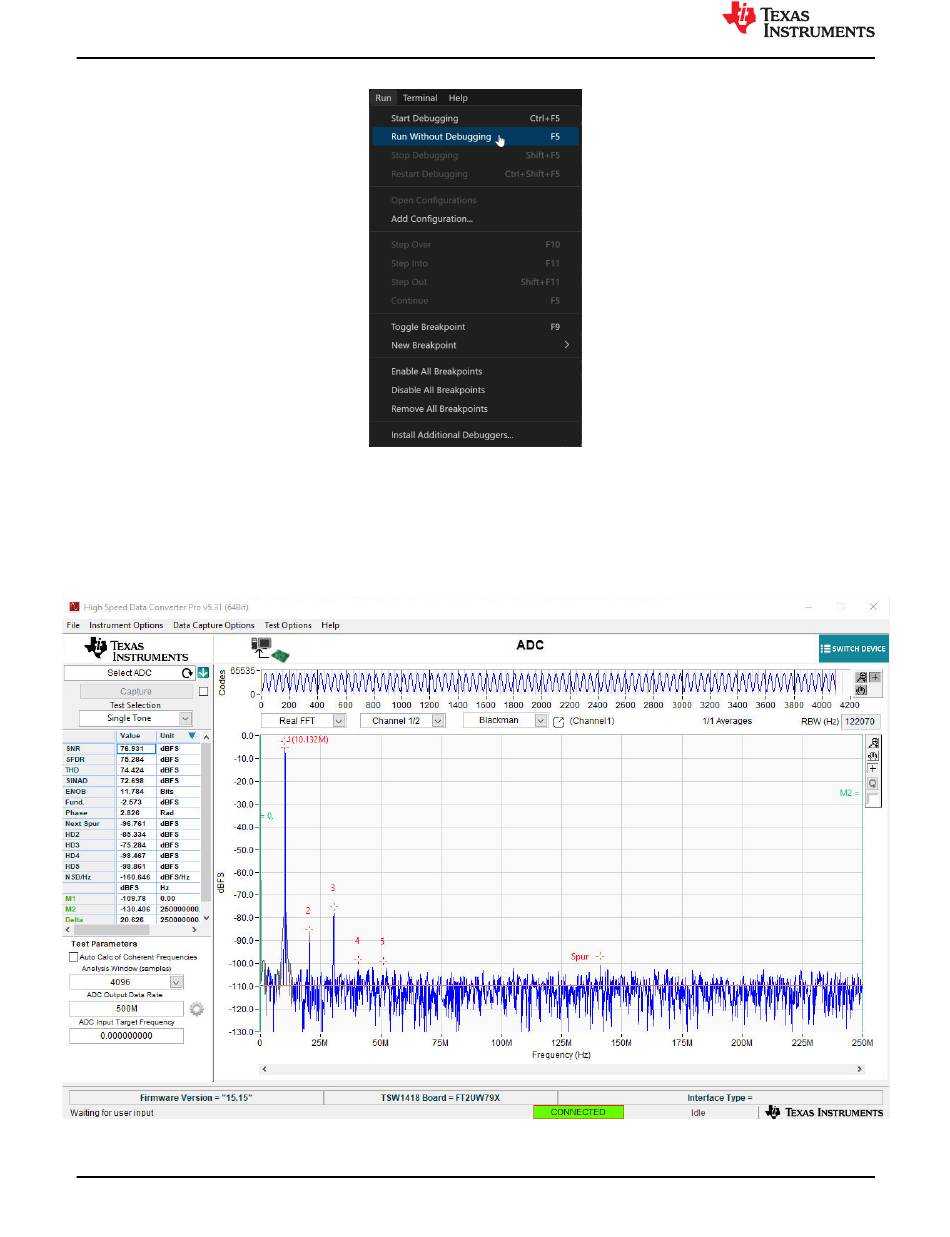Click the reload icon beside Select ADC
The width and height of the screenshot is (950, 1237).
pyautogui.click(x=187, y=673)
